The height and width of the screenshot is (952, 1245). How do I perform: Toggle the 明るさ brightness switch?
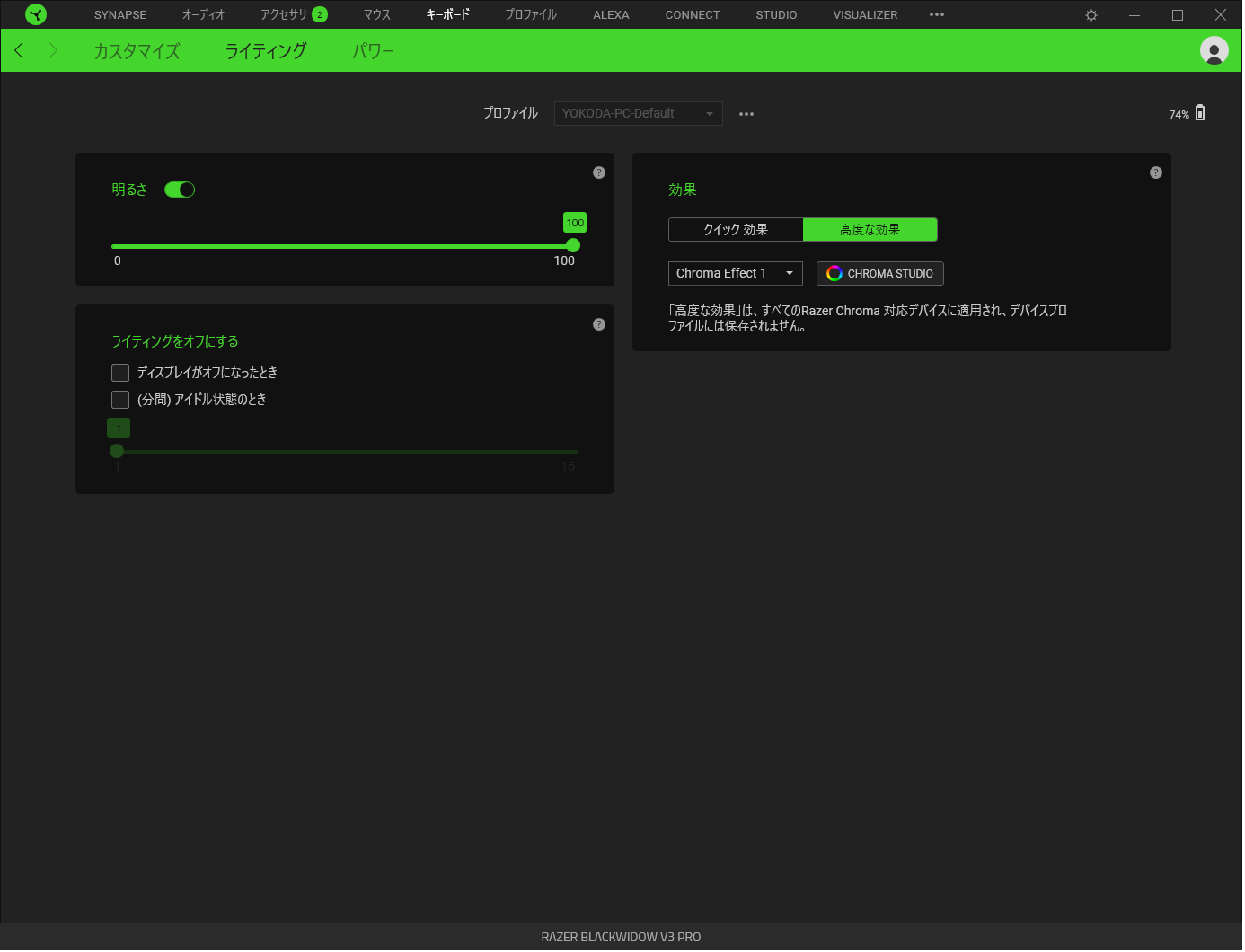pos(180,190)
